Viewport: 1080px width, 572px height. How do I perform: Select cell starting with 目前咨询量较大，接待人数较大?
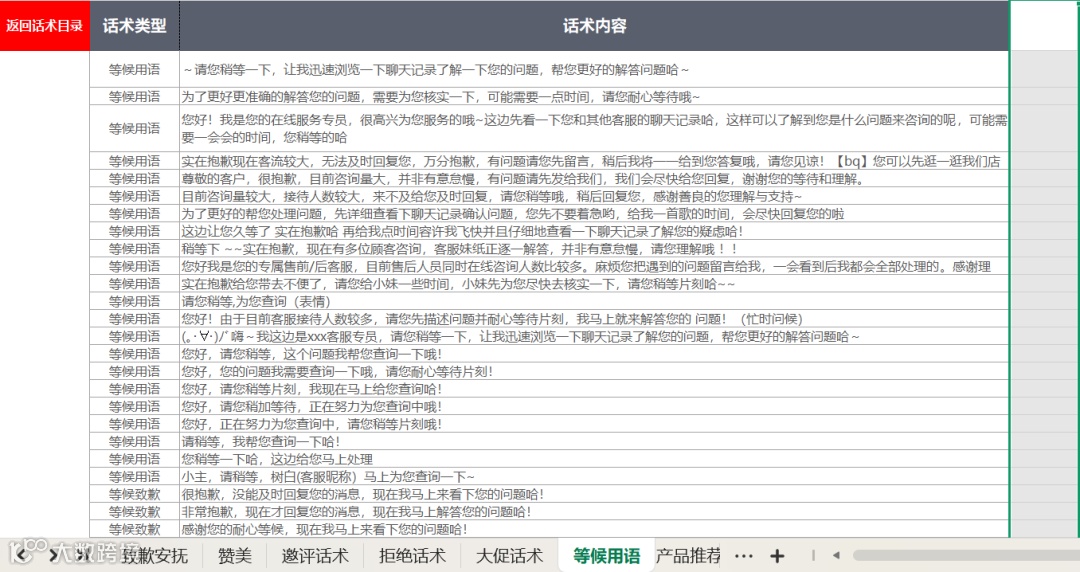pyautogui.click(x=594, y=196)
